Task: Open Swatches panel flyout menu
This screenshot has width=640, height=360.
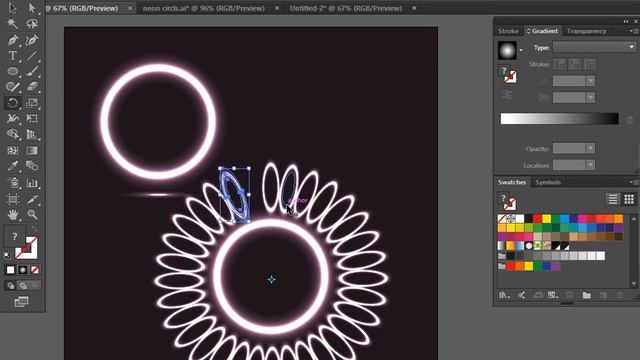Action: tap(633, 182)
